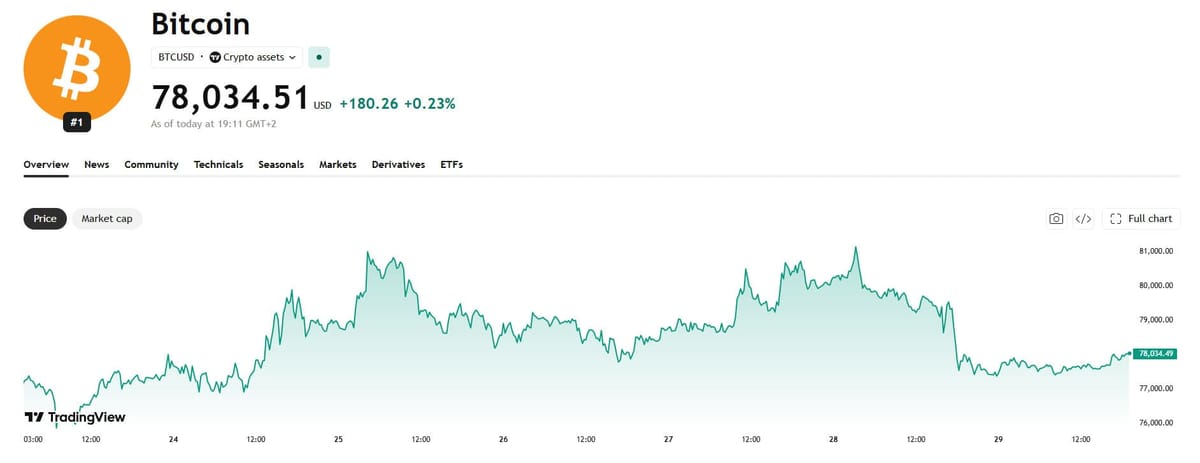Open the embed code icon
This screenshot has width=1200, height=463.
pyautogui.click(x=1083, y=218)
